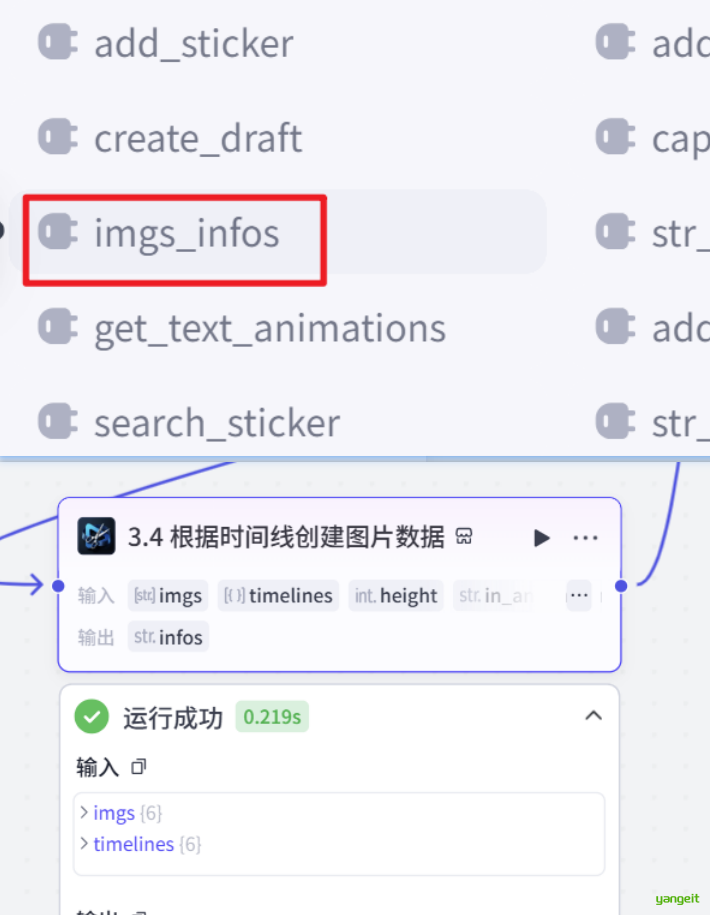Click the node avatar icon of node 3.4
Screen dimensions: 710x915
click(x=96, y=536)
